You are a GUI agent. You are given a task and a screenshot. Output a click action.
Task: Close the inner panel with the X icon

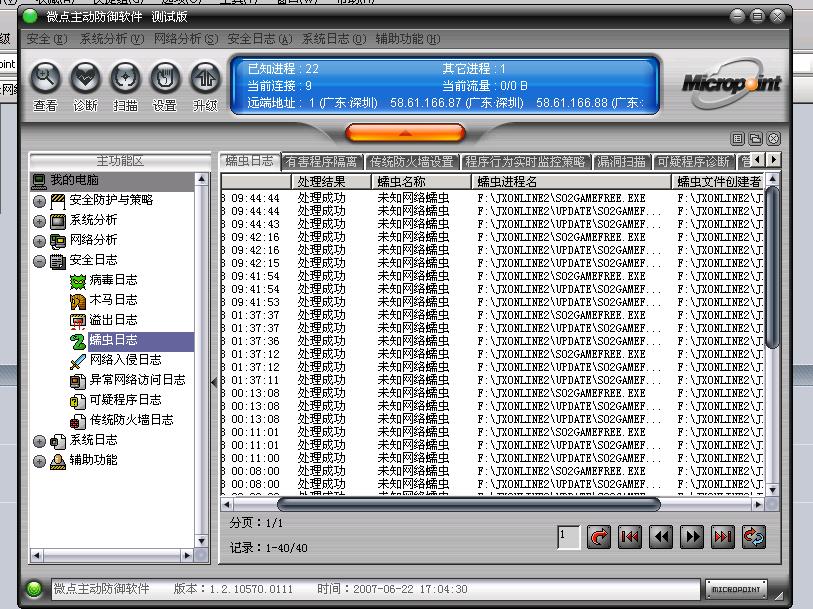click(x=774, y=138)
